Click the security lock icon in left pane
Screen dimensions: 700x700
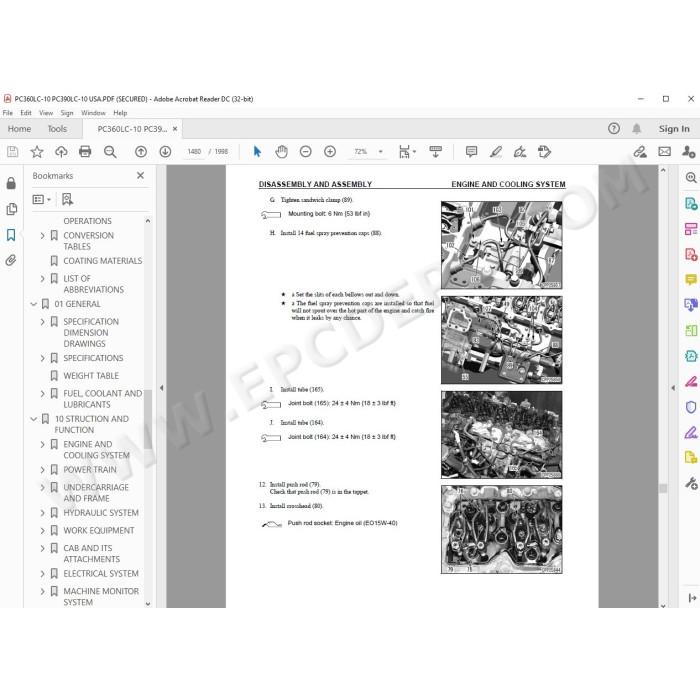point(11,183)
